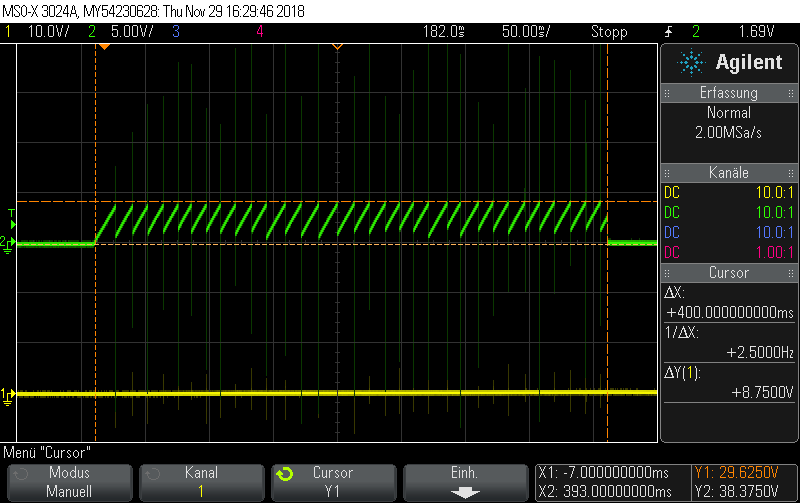Viewport: 800px width, 503px height.
Task: Click the blue DC 10.0:1 channel row
Action: tap(729, 232)
